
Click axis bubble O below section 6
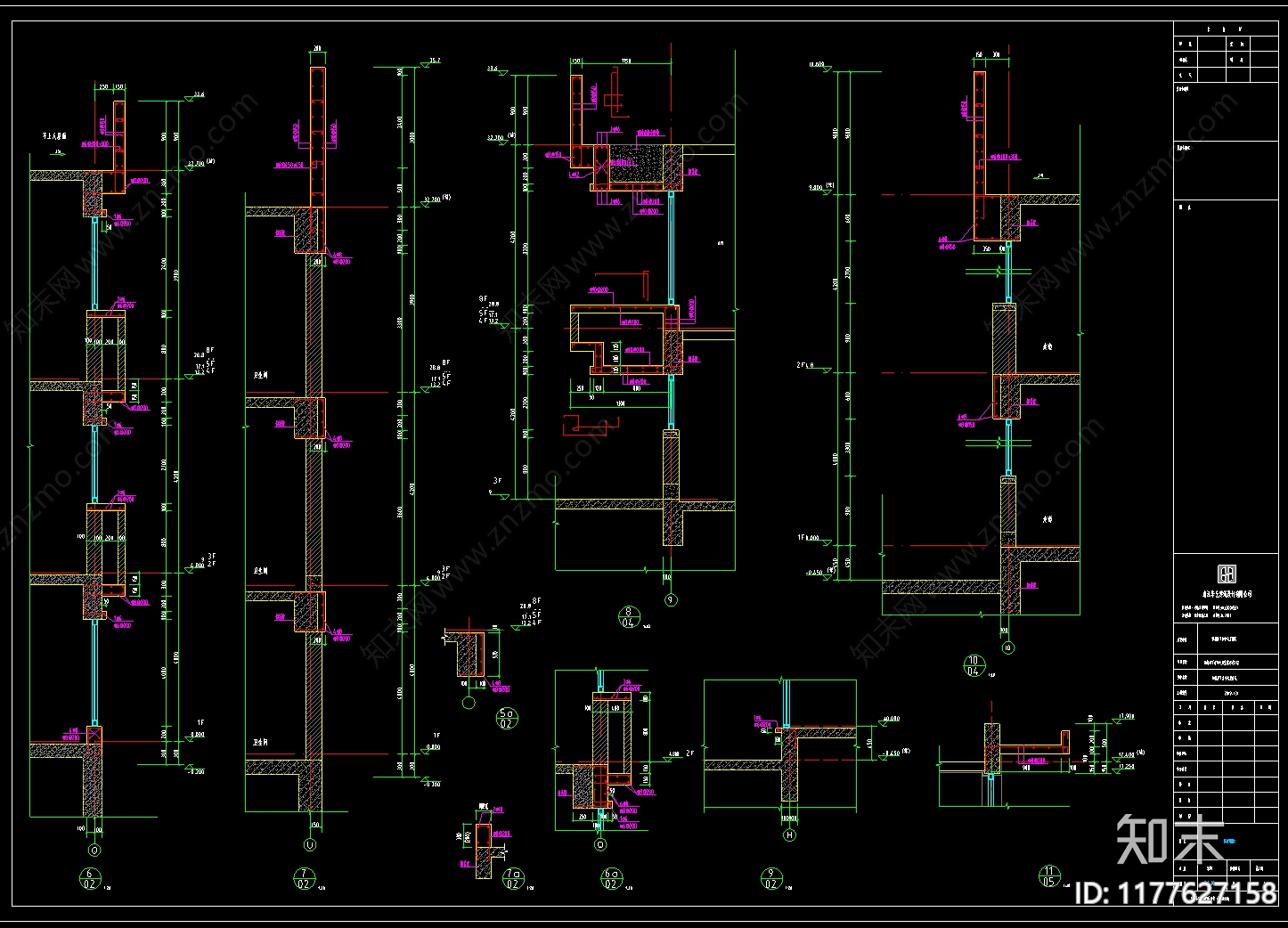coord(95,850)
